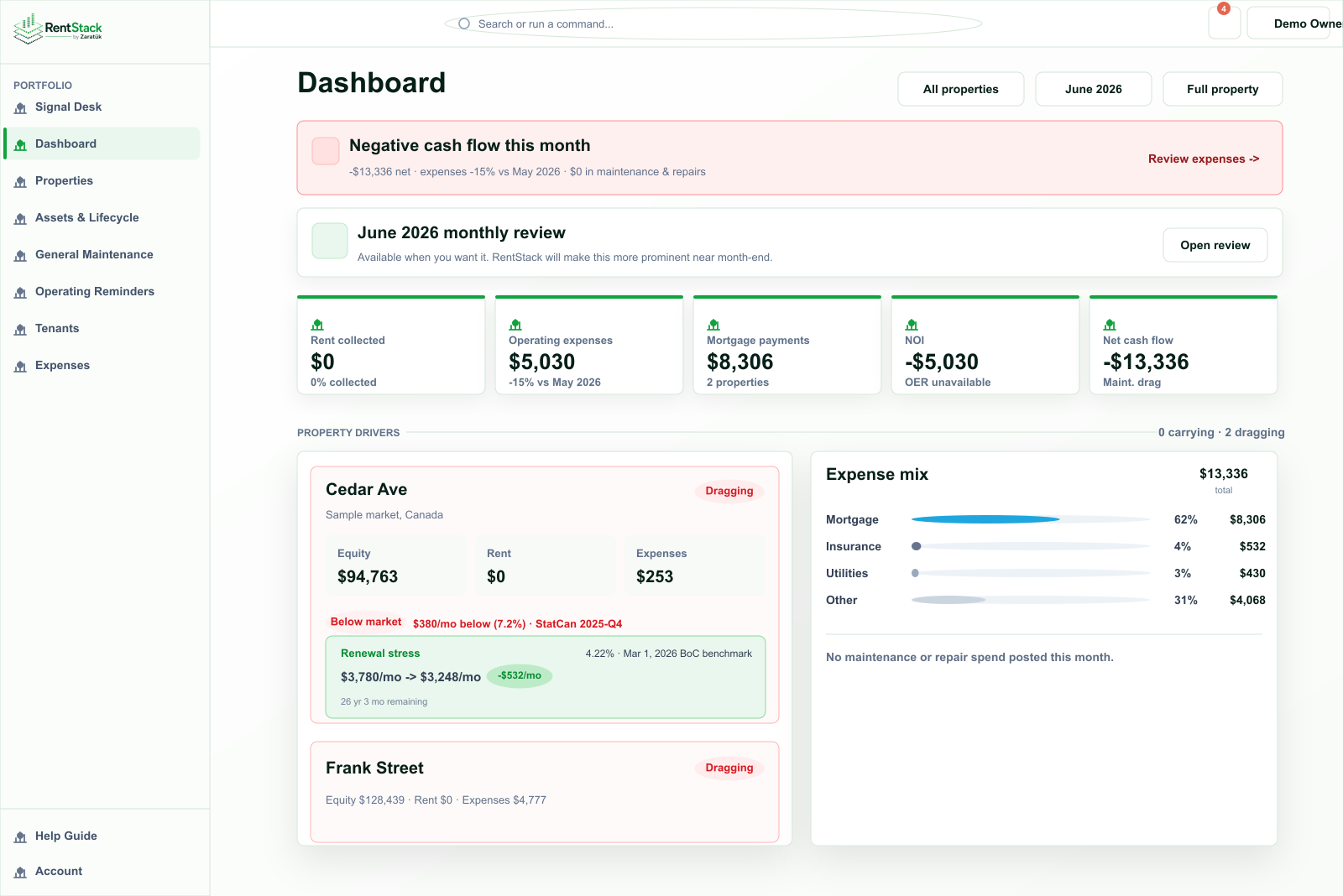Screen dimensions: 1343x896
Task: Click the Mortgage payments $8,306 value
Action: click(740, 362)
